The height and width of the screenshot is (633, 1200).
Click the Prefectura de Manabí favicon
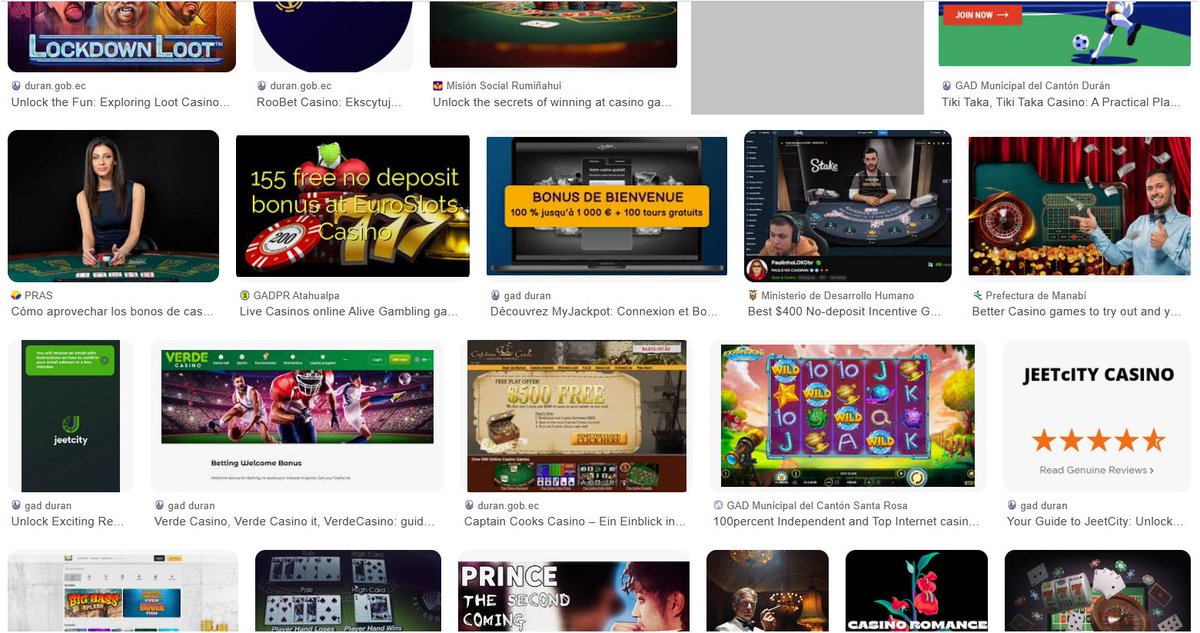(x=977, y=296)
